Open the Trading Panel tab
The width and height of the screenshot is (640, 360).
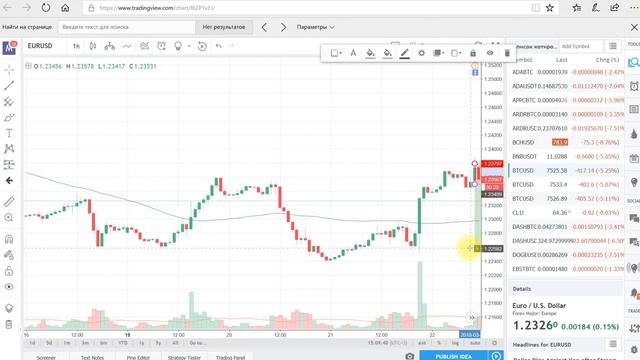point(230,357)
